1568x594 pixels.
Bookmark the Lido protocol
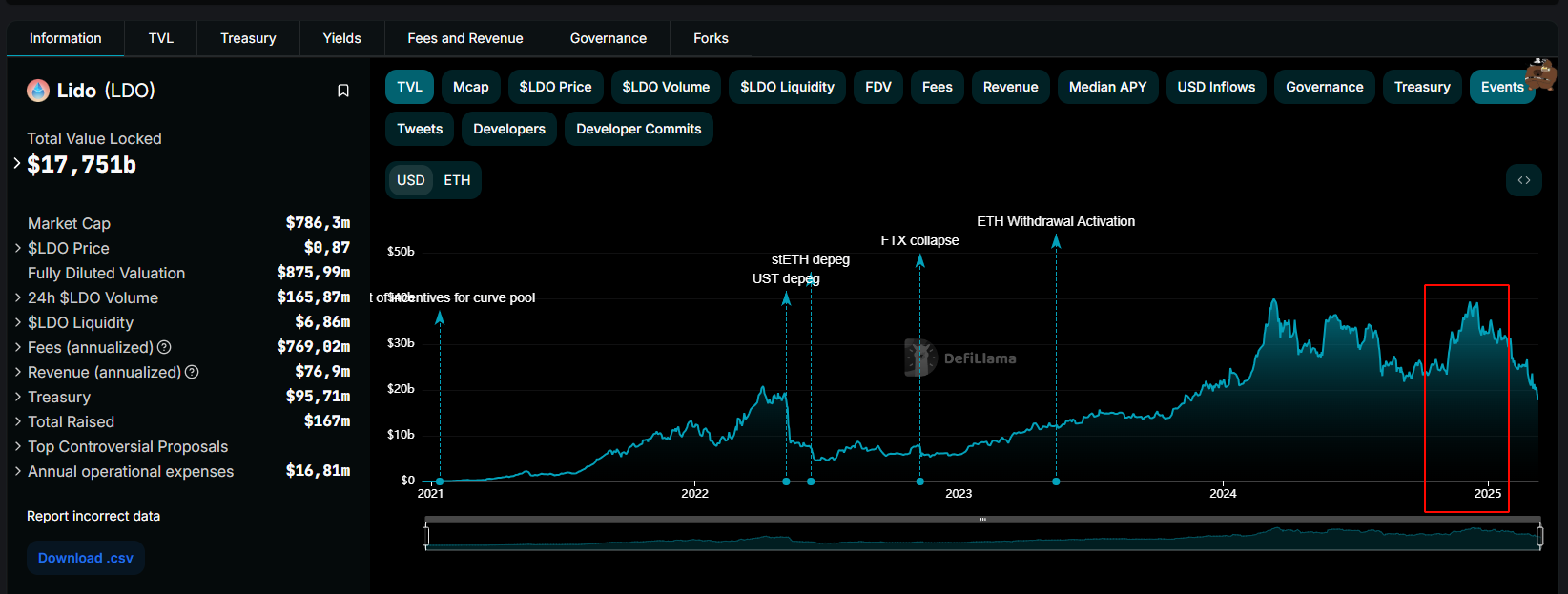tap(343, 91)
